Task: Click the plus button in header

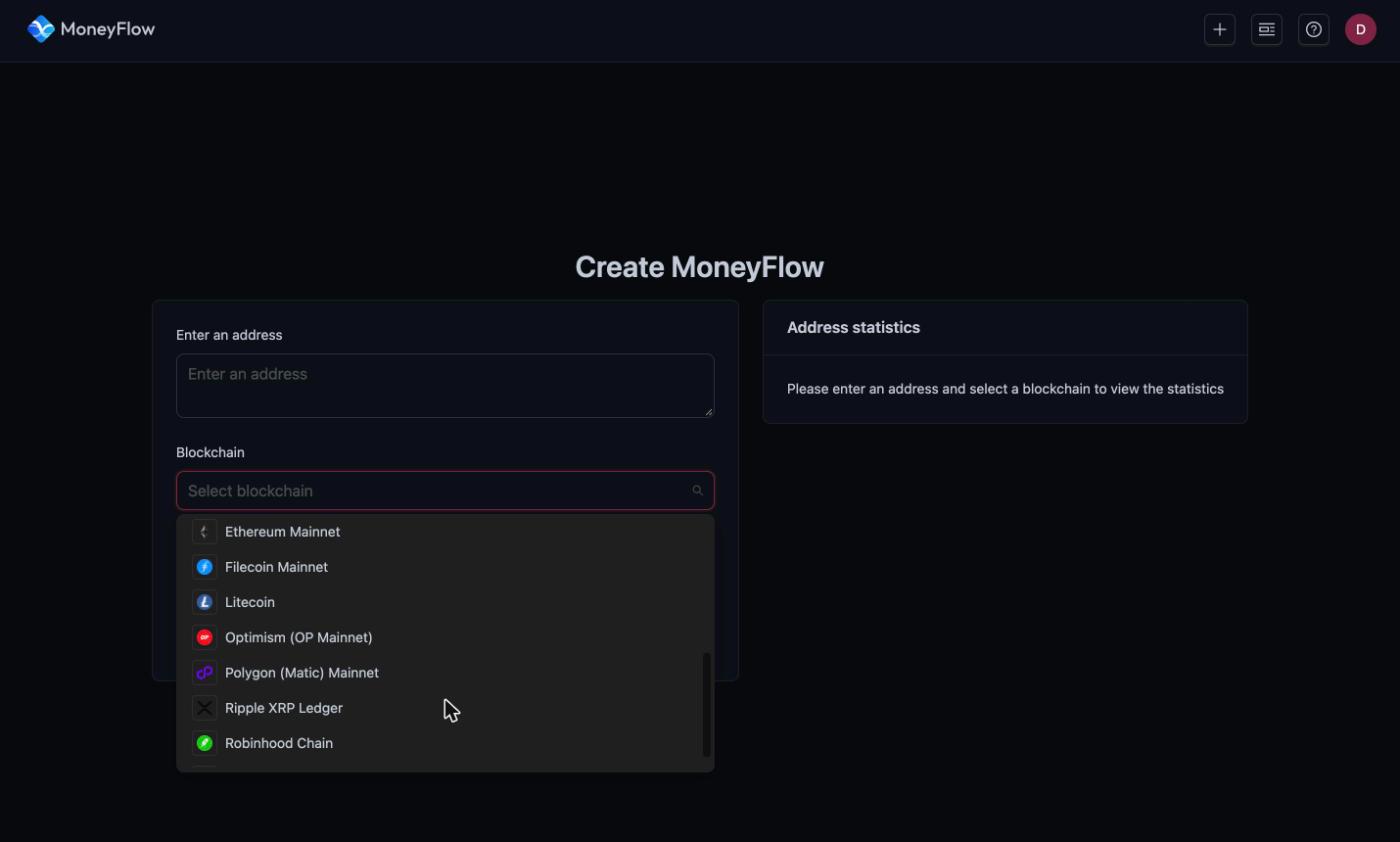Action: point(1219,29)
